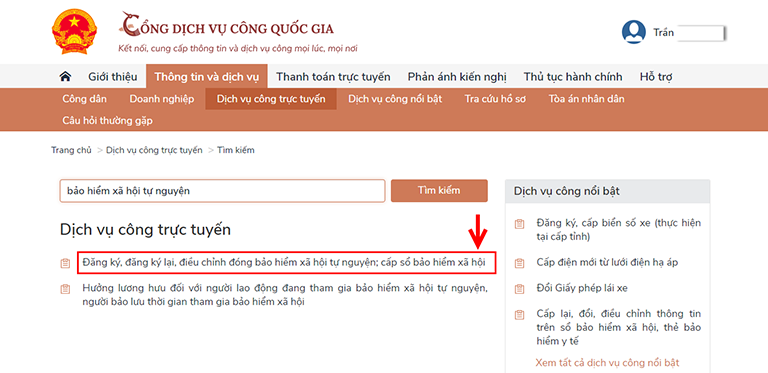Click Dịch vụ công trực tuyến breadcrumb

154,150
